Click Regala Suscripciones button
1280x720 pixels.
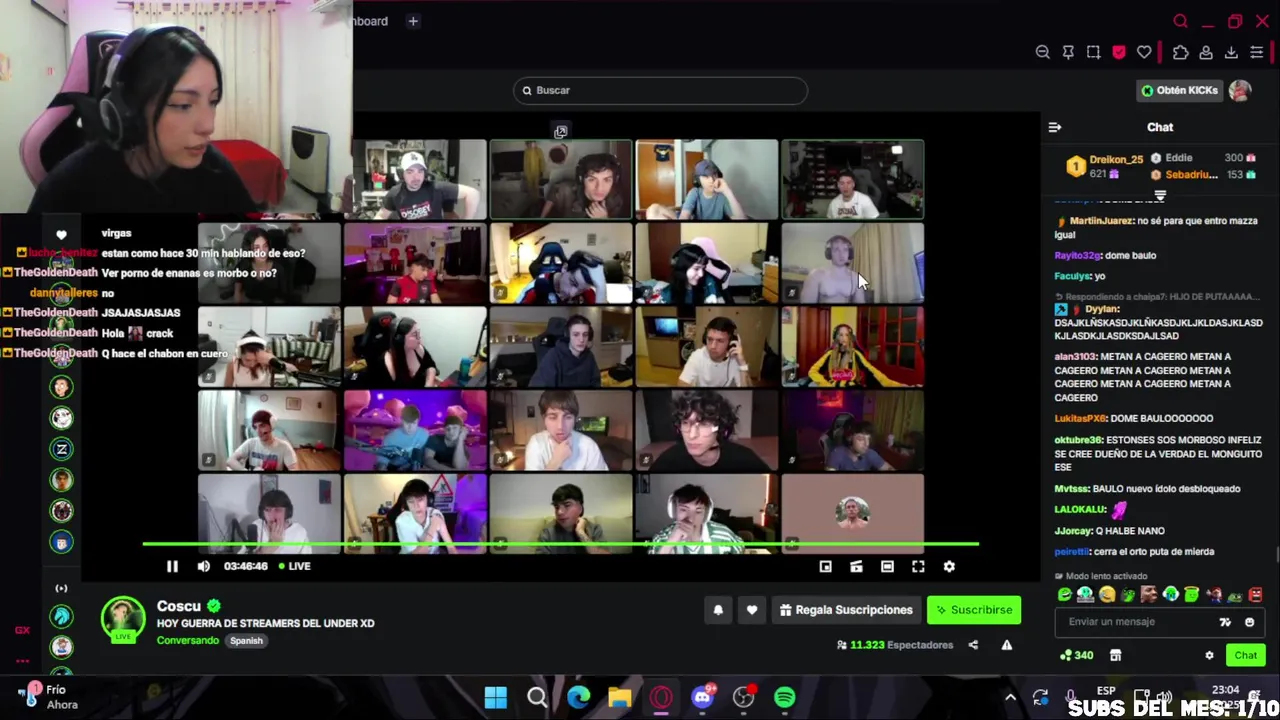pyautogui.click(x=846, y=610)
